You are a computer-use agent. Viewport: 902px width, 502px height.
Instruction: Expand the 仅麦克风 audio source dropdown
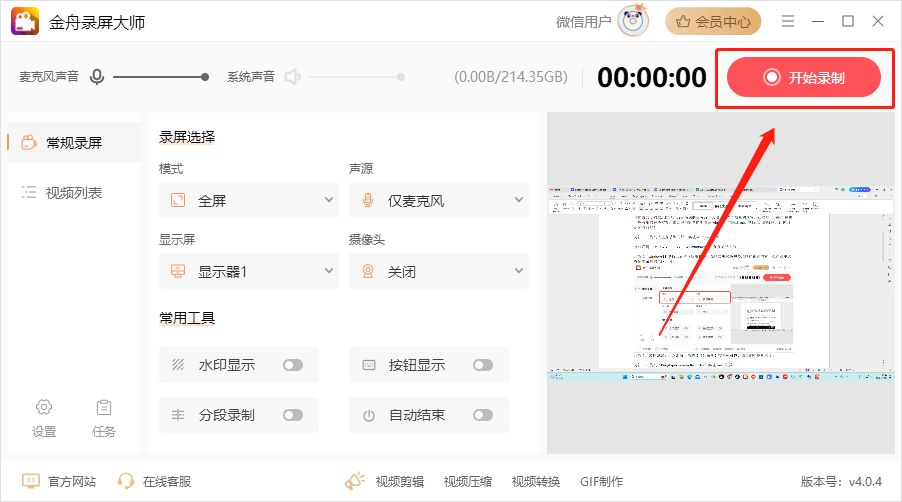point(438,200)
